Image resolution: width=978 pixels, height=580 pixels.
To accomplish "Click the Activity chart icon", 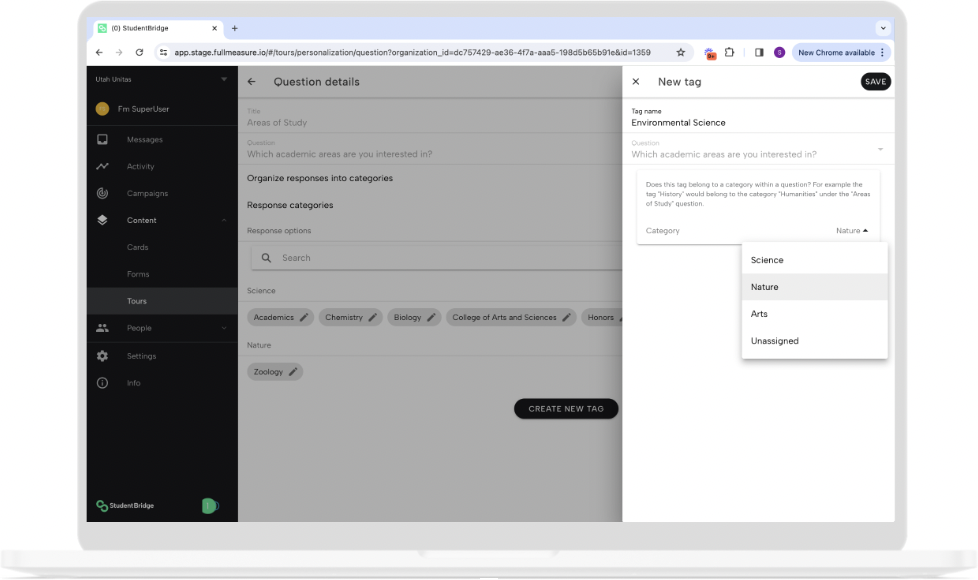I will (102, 167).
